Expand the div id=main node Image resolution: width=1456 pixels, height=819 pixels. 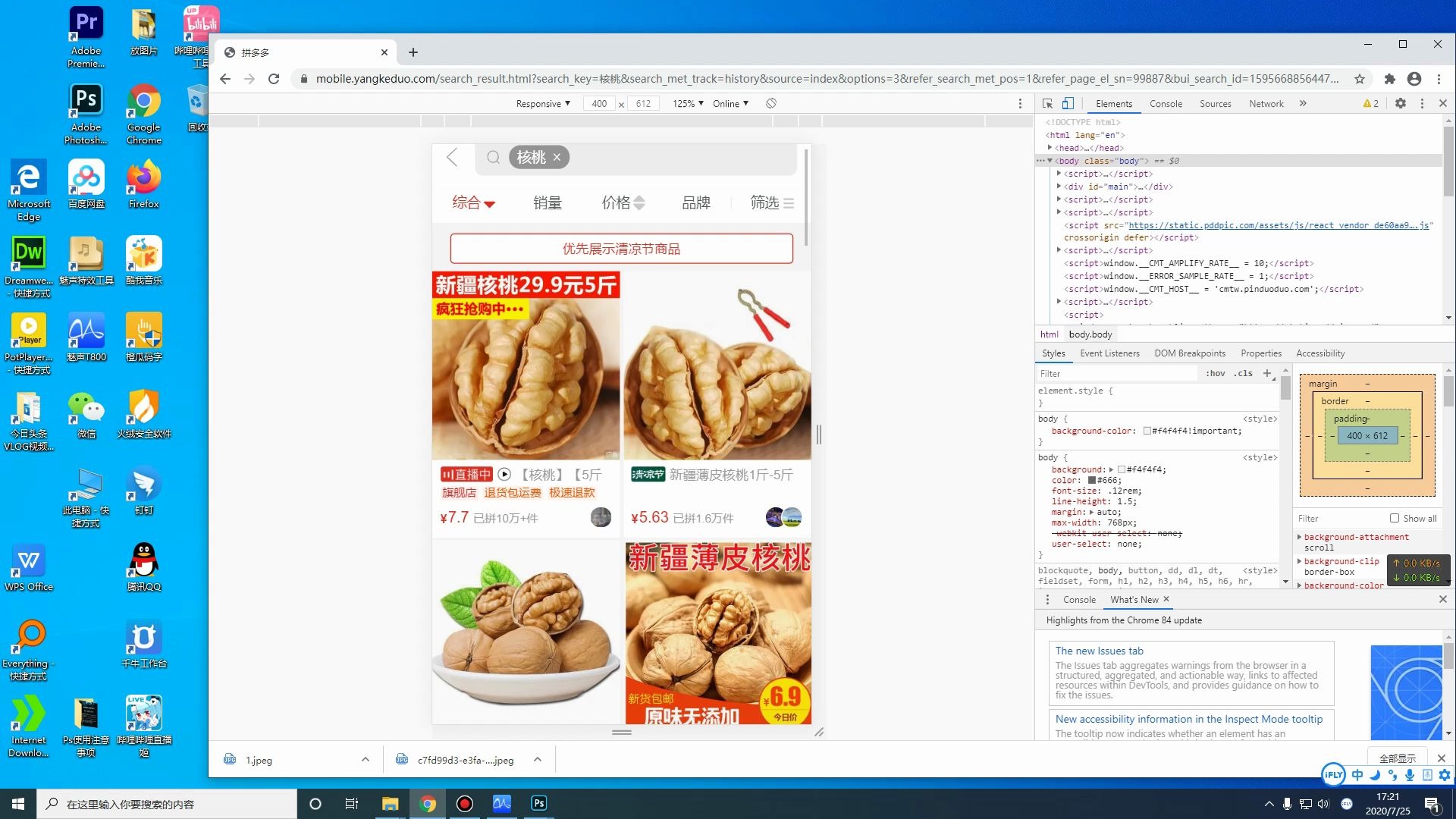pyautogui.click(x=1059, y=187)
